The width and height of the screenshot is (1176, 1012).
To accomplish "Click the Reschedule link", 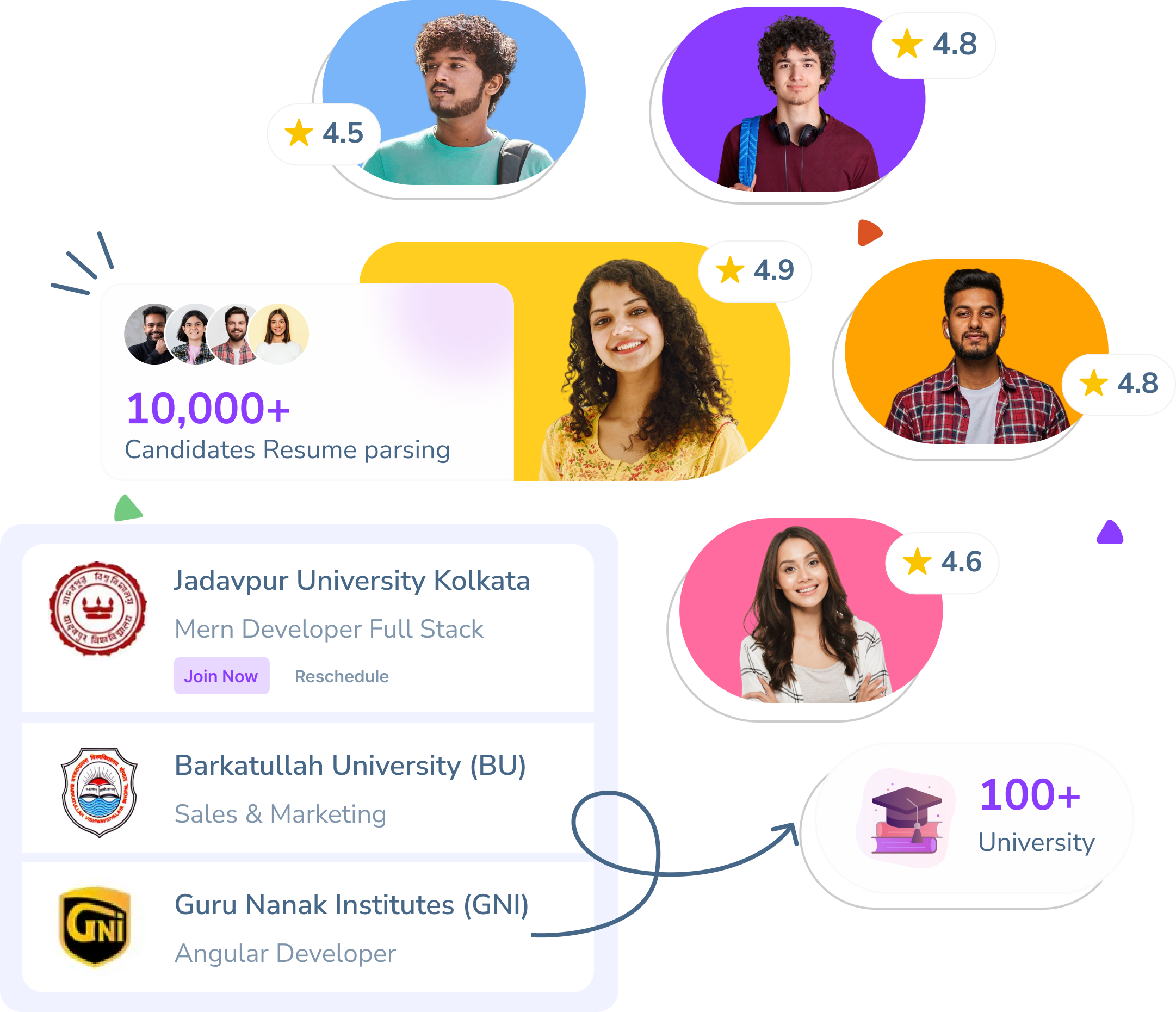I will (x=342, y=676).
